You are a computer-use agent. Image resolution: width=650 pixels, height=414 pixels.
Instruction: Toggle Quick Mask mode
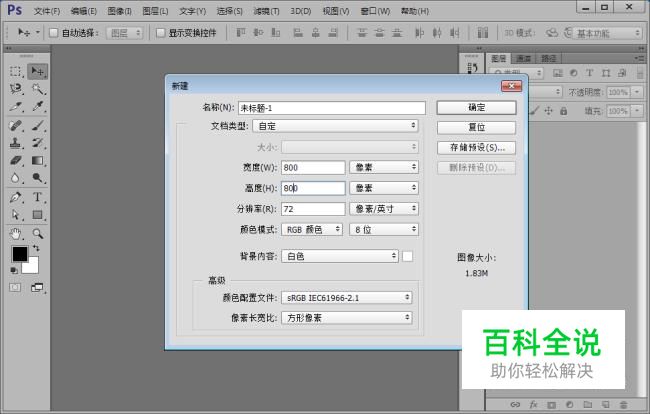(x=15, y=287)
